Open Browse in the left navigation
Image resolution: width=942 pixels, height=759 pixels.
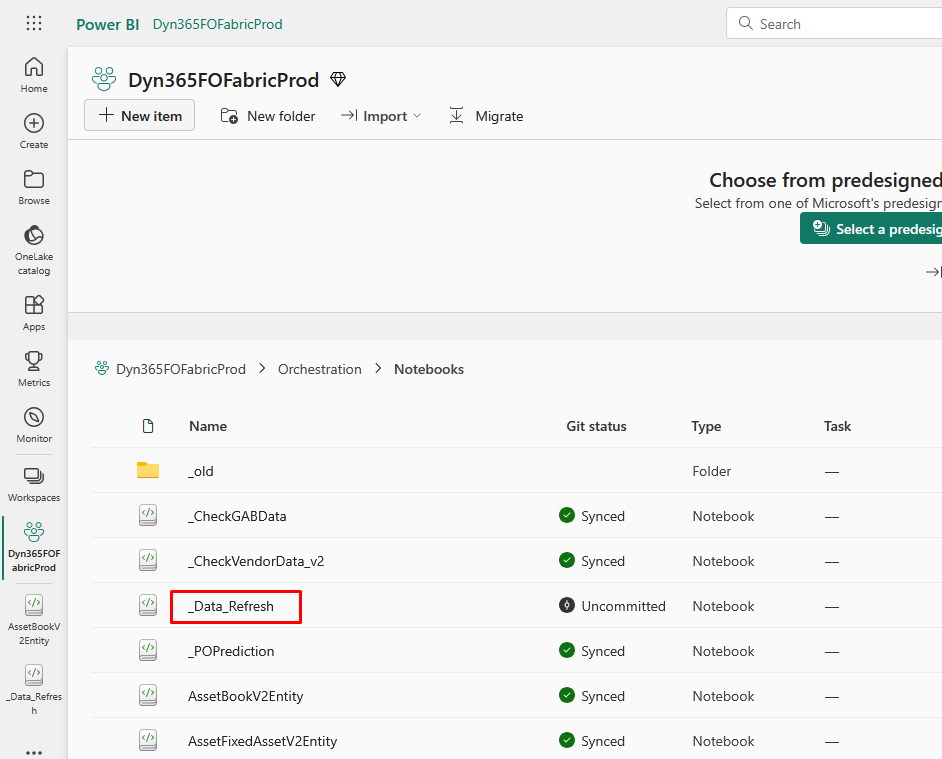[34, 187]
